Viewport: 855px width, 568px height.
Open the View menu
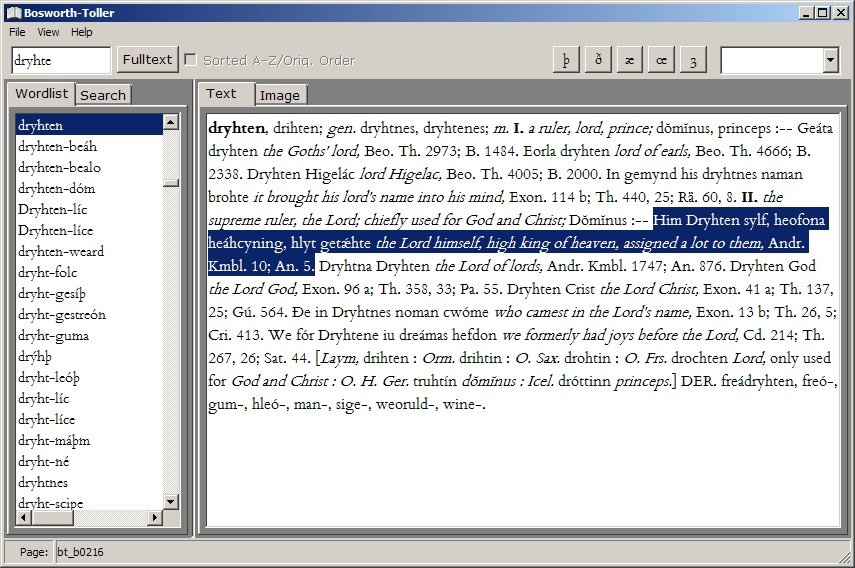pyautogui.click(x=48, y=32)
